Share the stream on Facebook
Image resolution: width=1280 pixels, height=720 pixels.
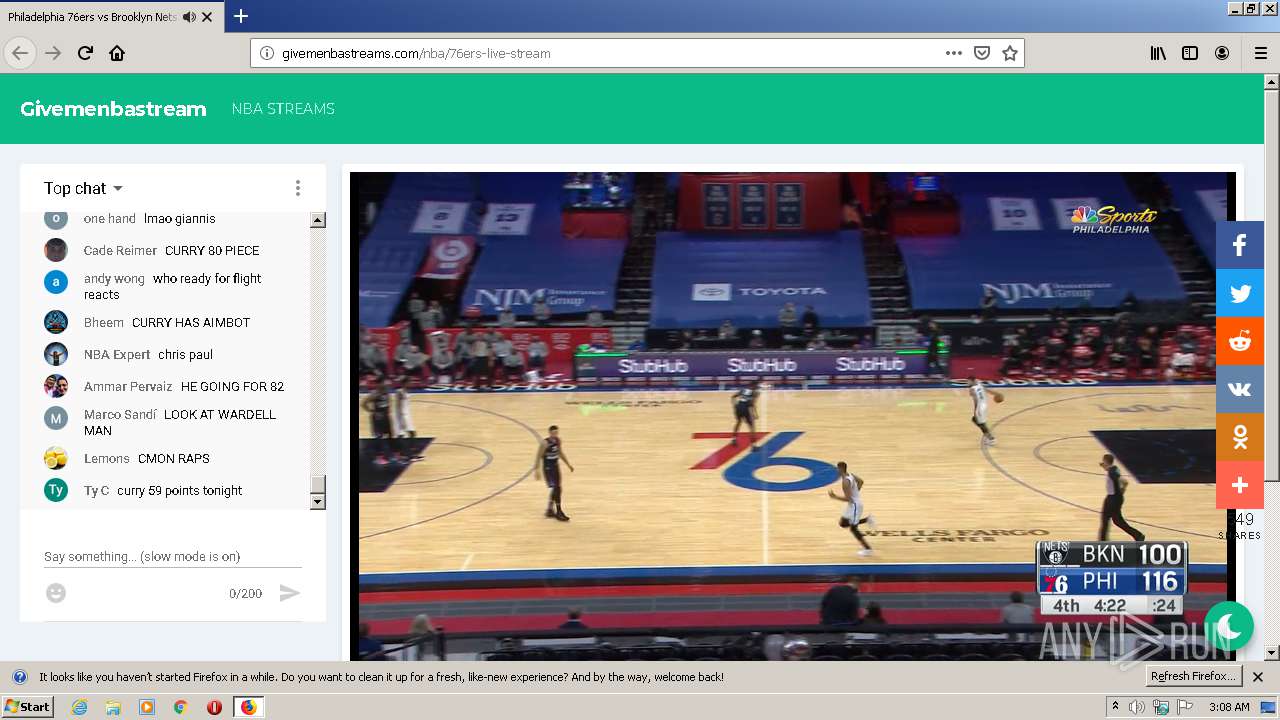(x=1240, y=245)
